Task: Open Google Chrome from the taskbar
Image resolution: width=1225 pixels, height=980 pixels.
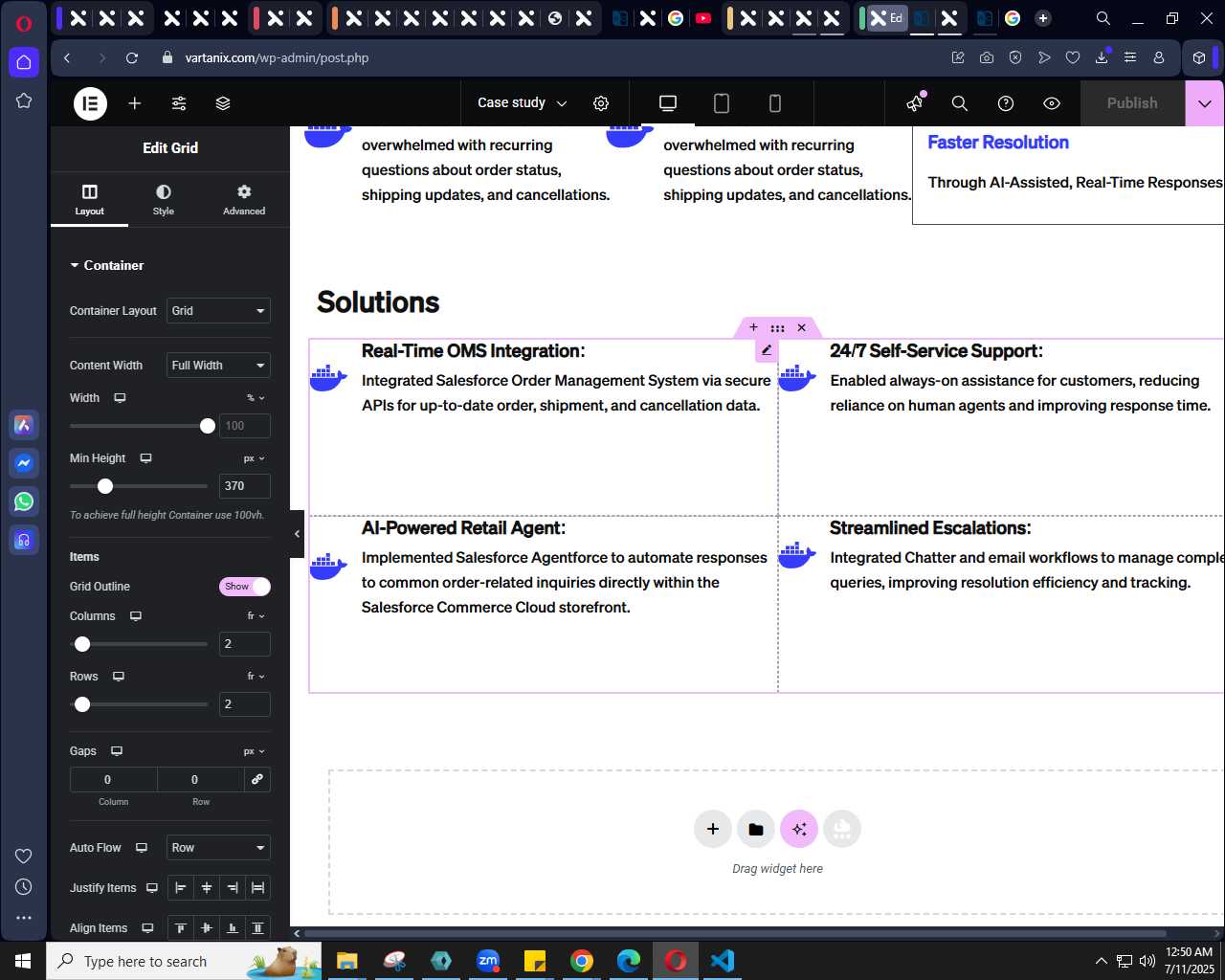Action: coord(582,961)
